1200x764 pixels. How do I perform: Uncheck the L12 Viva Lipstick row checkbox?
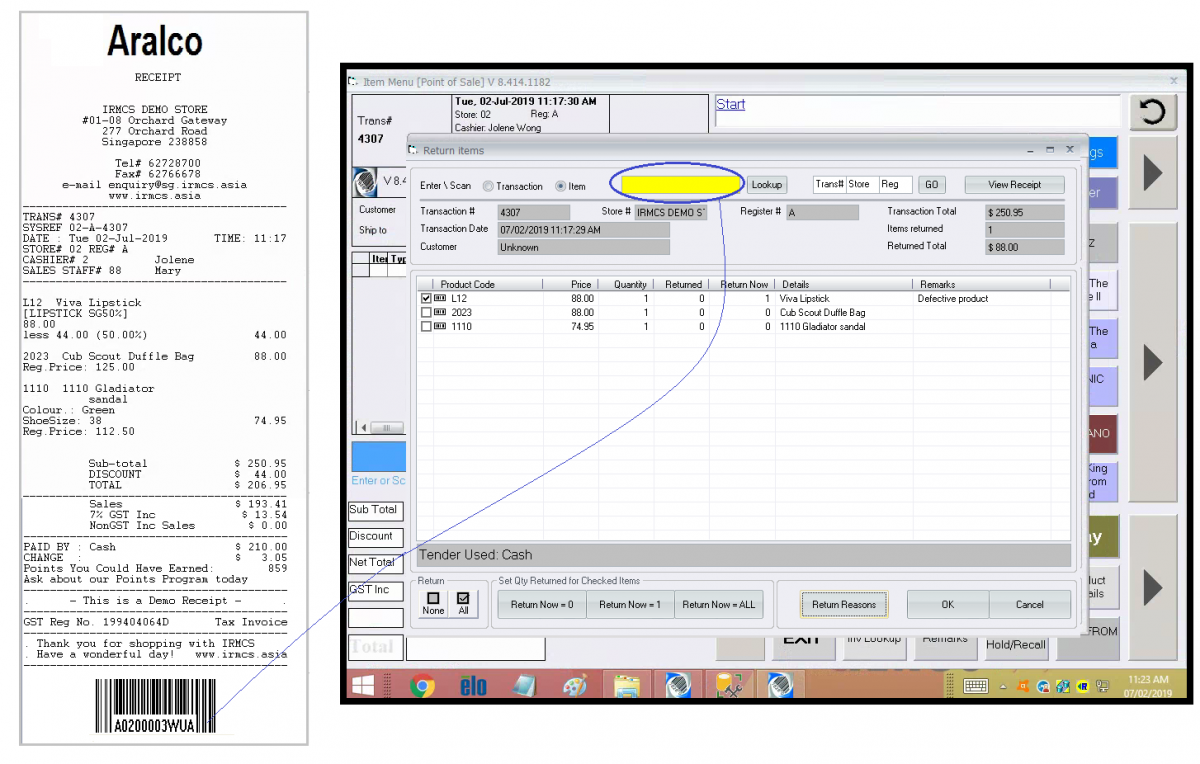pyautogui.click(x=427, y=299)
